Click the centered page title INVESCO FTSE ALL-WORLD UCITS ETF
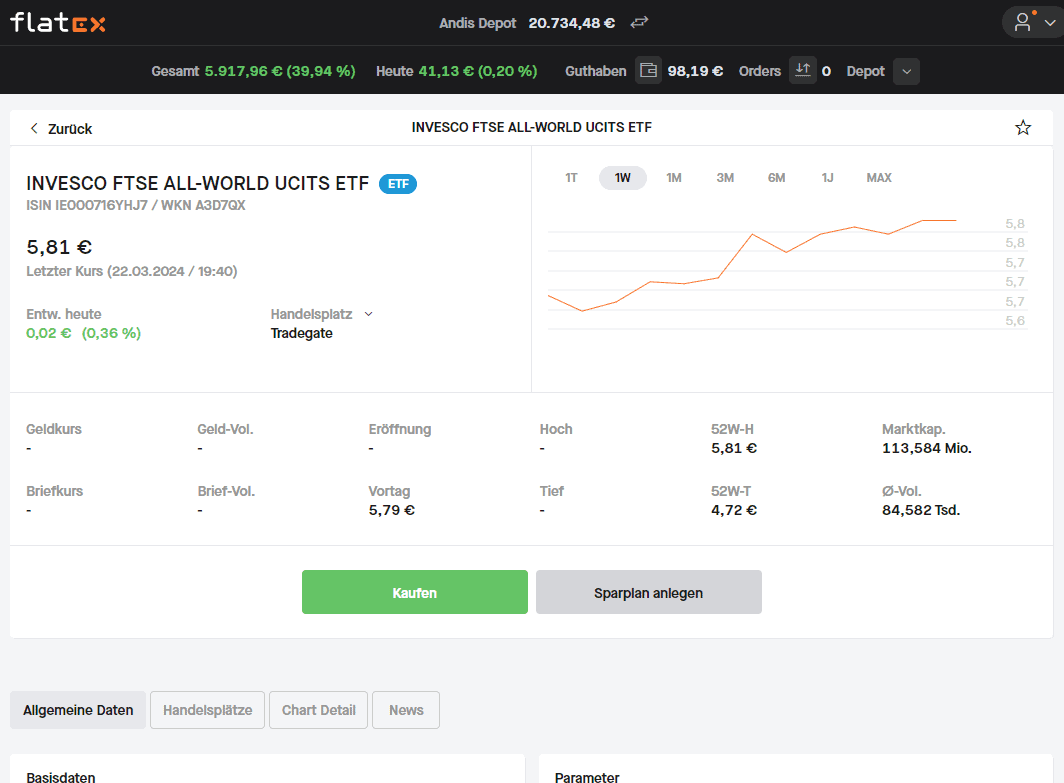Image resolution: width=1064 pixels, height=783 pixels. coord(531,128)
